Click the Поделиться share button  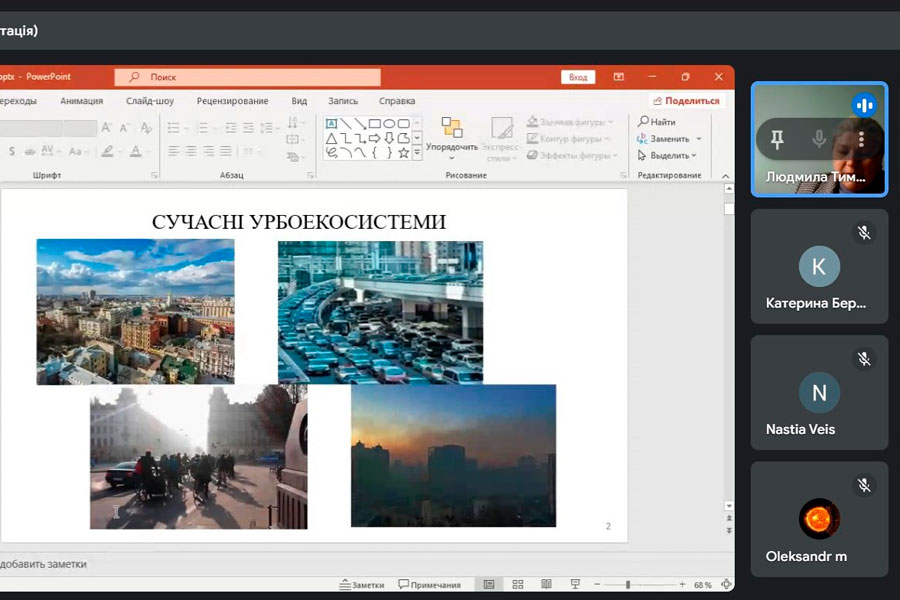click(x=685, y=101)
